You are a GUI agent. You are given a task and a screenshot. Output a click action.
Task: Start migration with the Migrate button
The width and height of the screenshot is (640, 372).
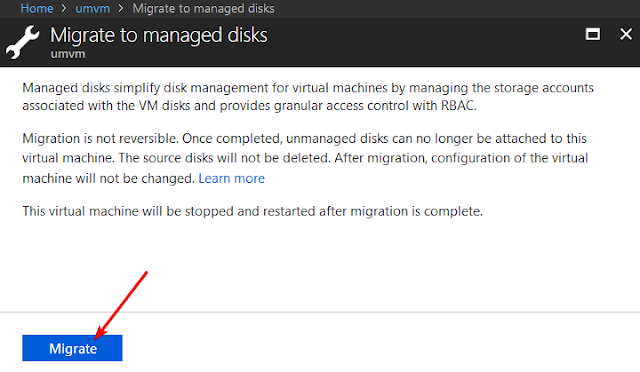pos(72,348)
